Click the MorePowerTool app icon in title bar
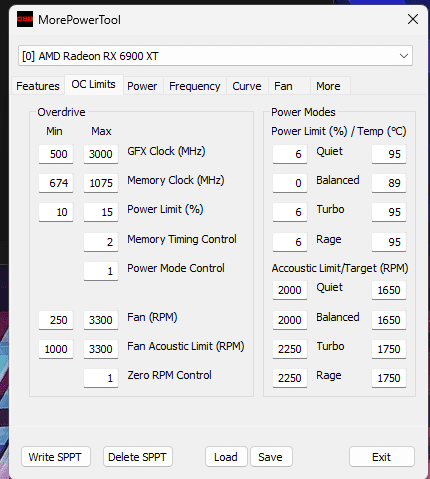This screenshot has width=430, height=479. coord(25,19)
